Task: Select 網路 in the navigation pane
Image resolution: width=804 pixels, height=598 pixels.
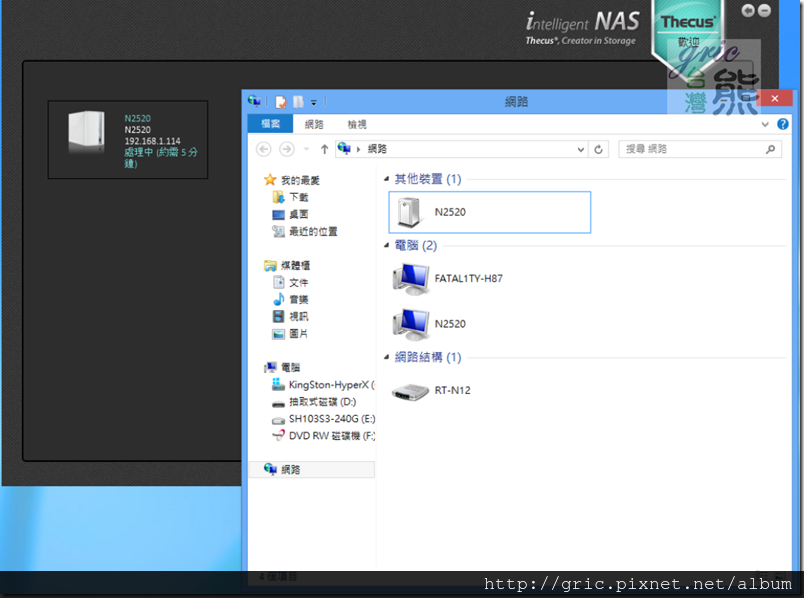Action: (312, 470)
